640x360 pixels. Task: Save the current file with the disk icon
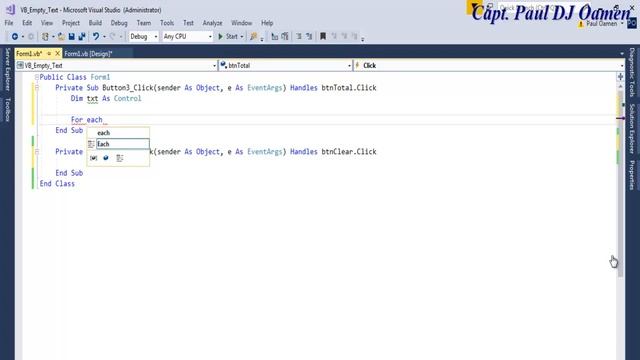71,37
